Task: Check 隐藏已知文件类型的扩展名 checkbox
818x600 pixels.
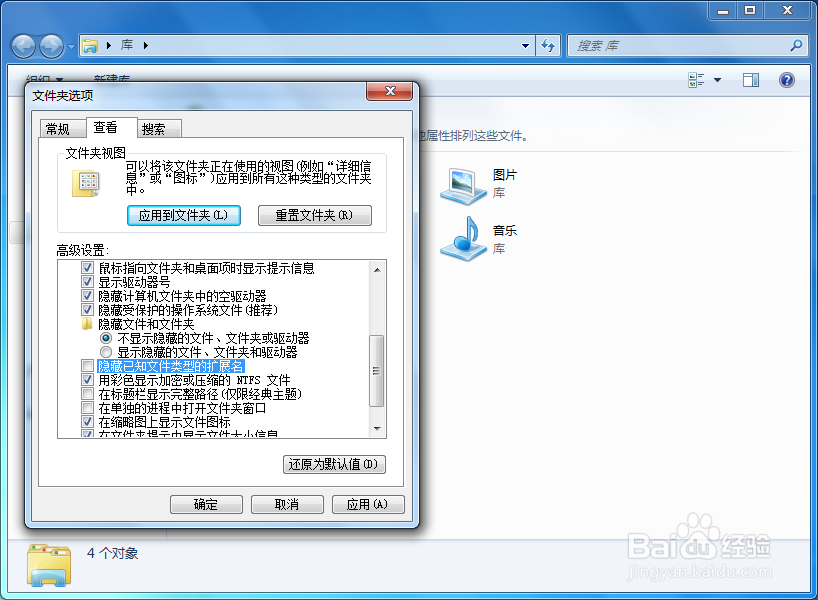Action: [x=88, y=366]
